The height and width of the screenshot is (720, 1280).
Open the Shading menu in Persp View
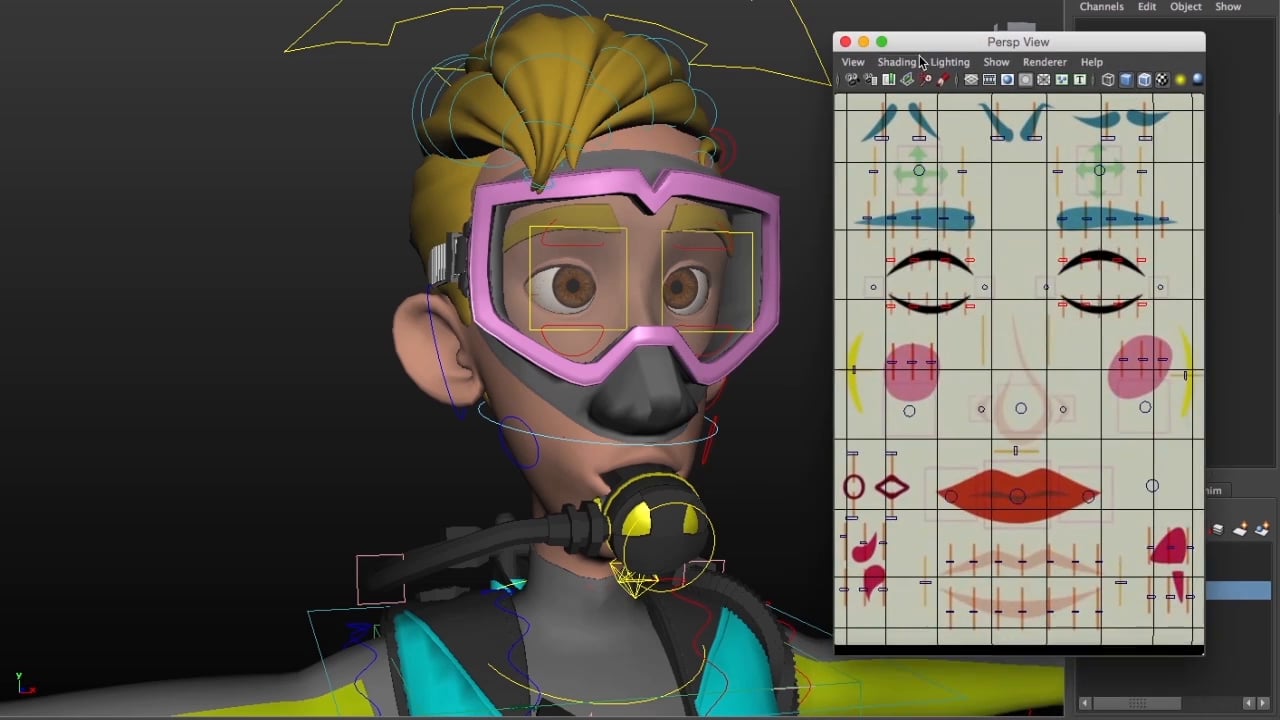point(897,62)
